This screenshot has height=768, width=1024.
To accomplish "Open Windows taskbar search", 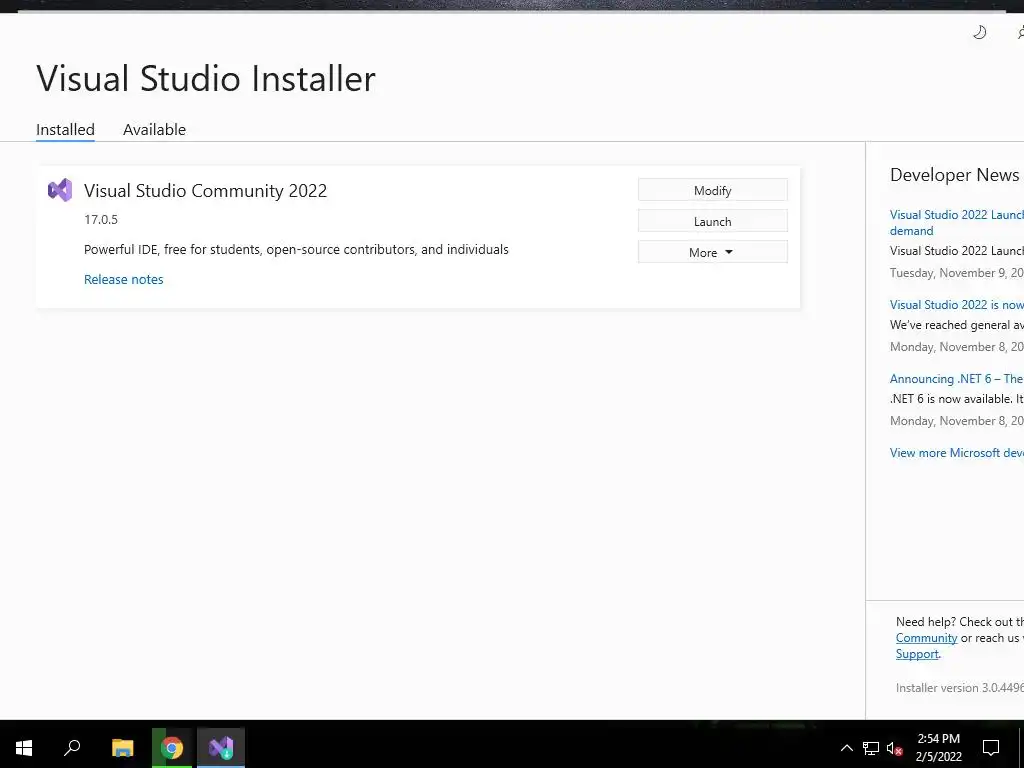I will coord(72,747).
